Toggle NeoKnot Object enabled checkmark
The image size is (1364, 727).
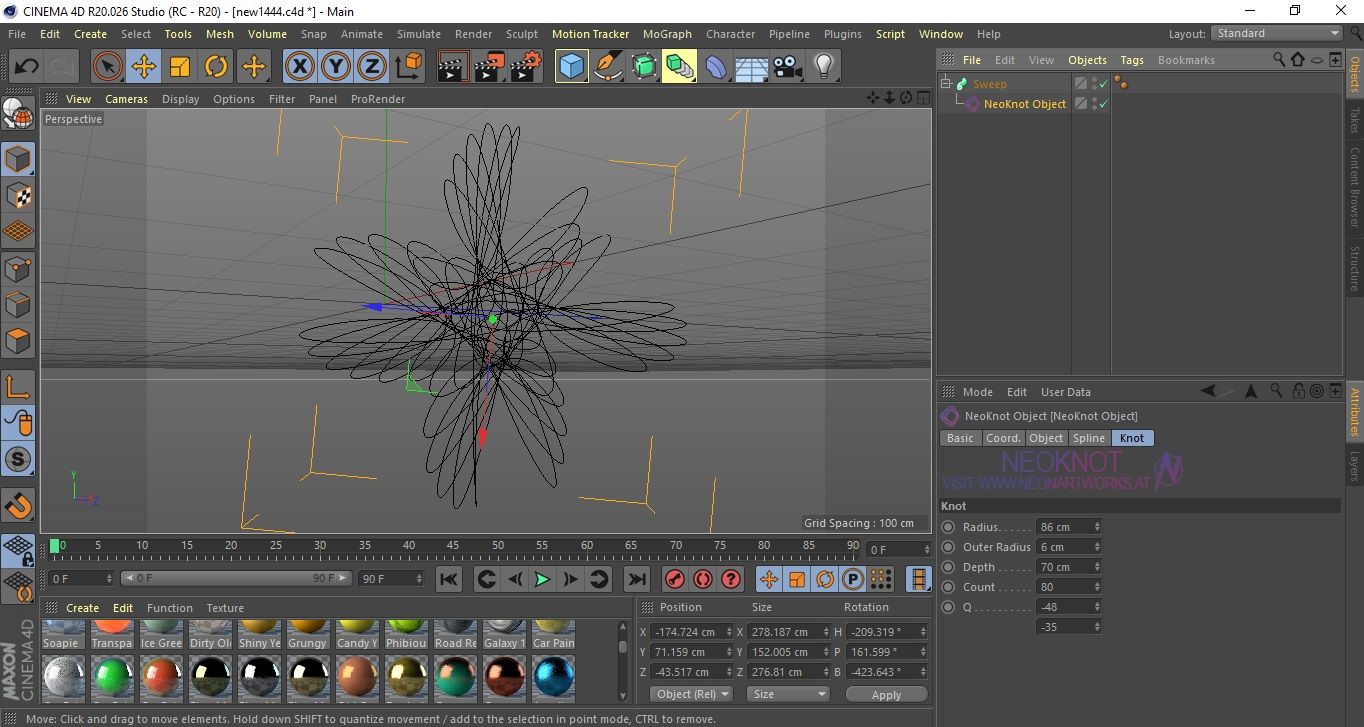(x=1104, y=104)
